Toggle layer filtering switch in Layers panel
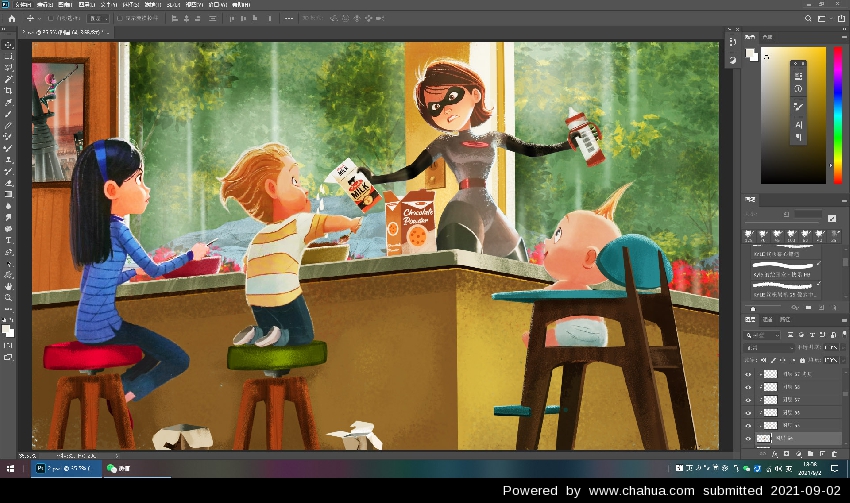Screen dimensions: 850x503 click(x=844, y=334)
